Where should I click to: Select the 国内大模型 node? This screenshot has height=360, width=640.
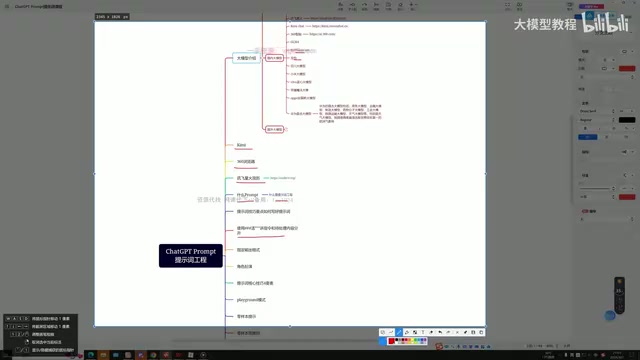[x=274, y=58]
